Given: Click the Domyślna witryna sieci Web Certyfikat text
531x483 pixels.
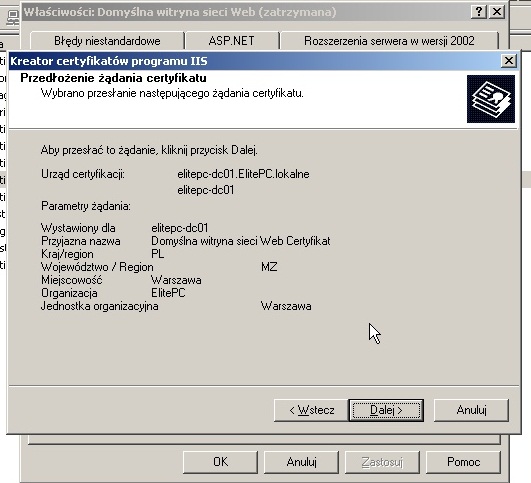Looking at the screenshot, I should point(240,241).
